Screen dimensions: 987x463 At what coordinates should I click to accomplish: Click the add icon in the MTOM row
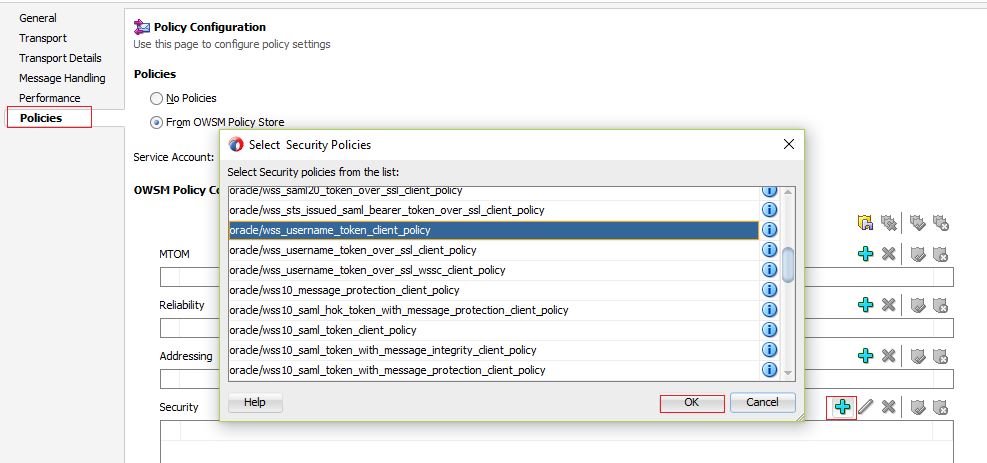coord(866,254)
